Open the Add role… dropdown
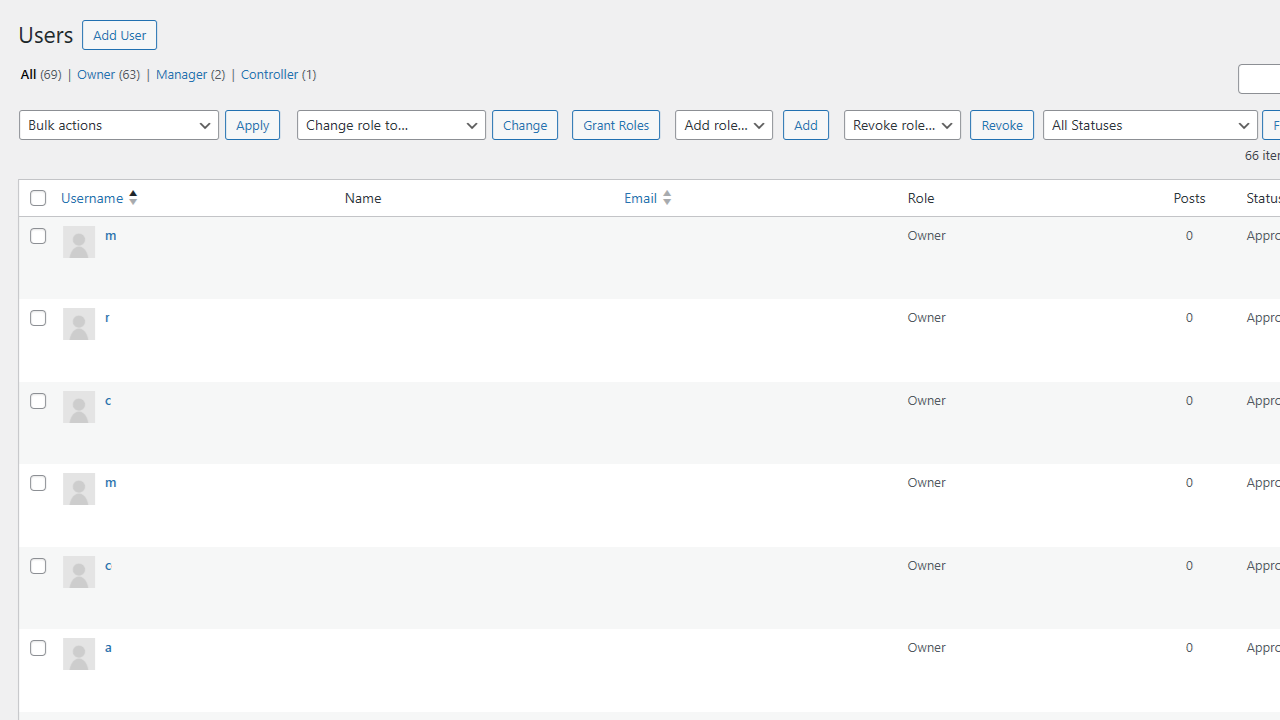Image resolution: width=1280 pixels, height=720 pixels. [x=723, y=125]
